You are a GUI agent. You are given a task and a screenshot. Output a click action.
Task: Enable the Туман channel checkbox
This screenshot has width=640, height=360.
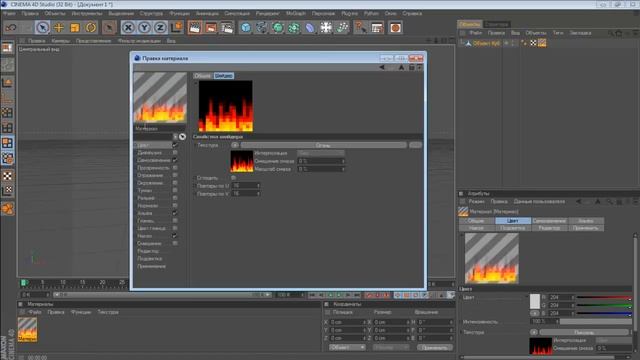(175, 190)
